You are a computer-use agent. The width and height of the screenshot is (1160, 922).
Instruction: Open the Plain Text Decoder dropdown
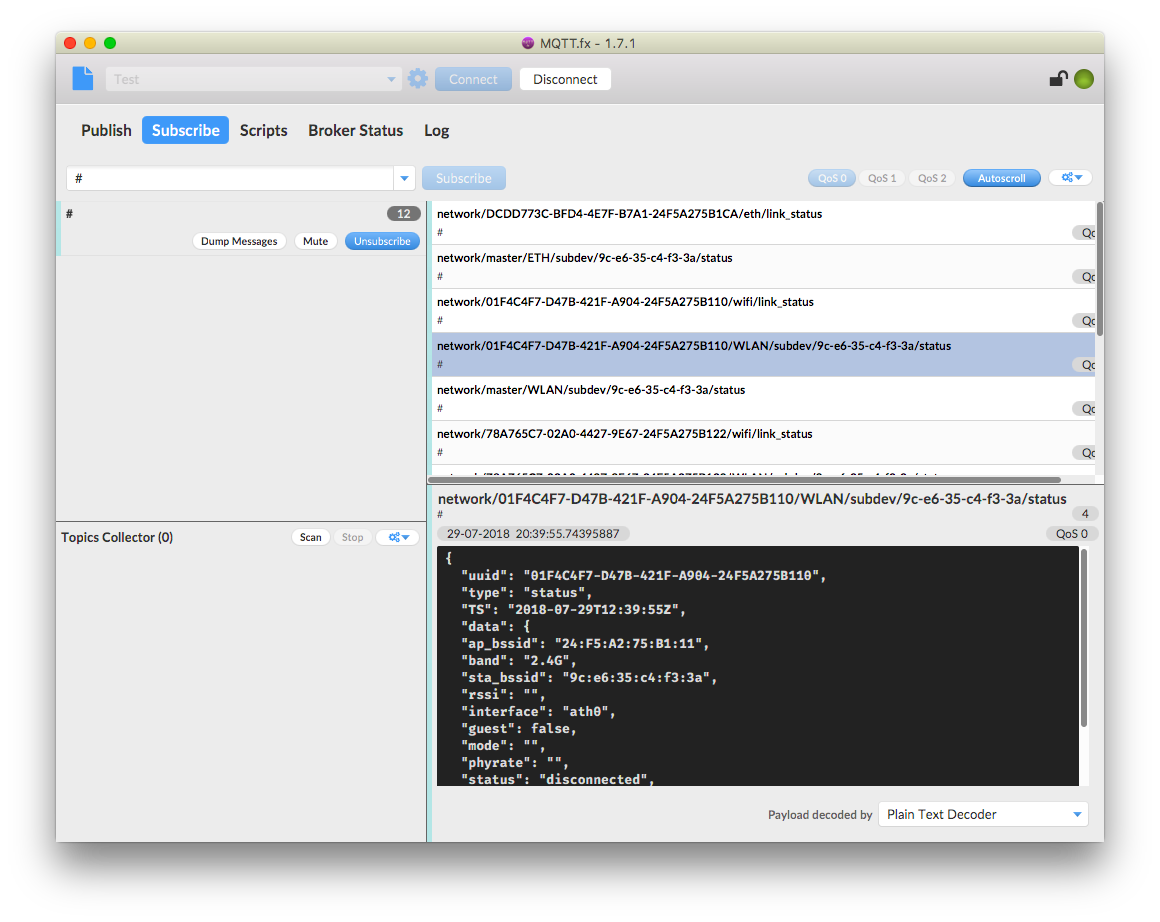point(983,814)
